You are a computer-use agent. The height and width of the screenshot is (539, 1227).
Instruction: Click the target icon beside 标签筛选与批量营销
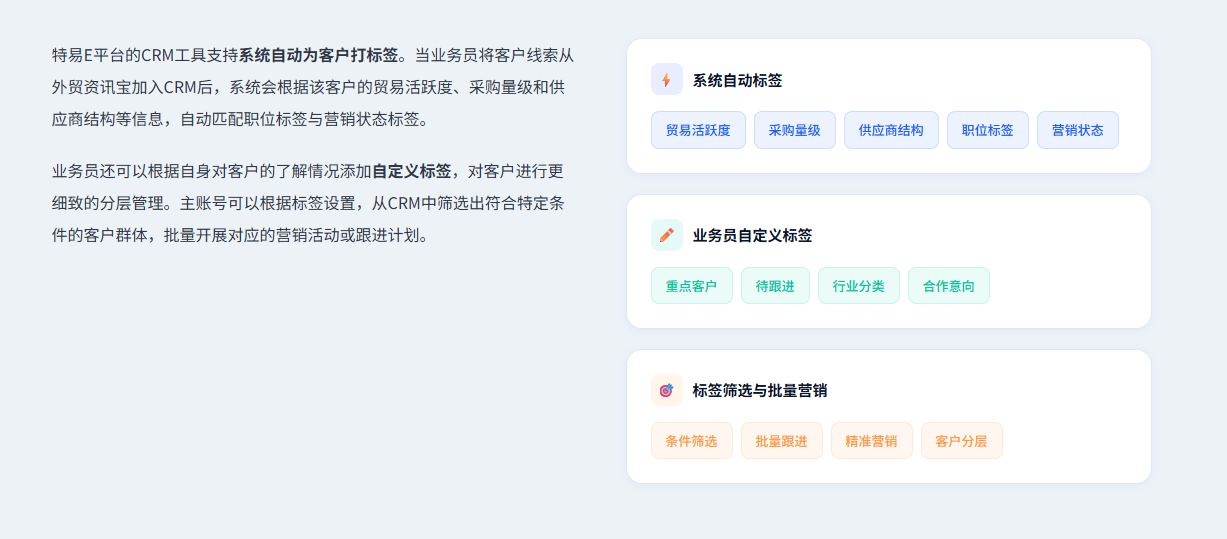tap(667, 390)
